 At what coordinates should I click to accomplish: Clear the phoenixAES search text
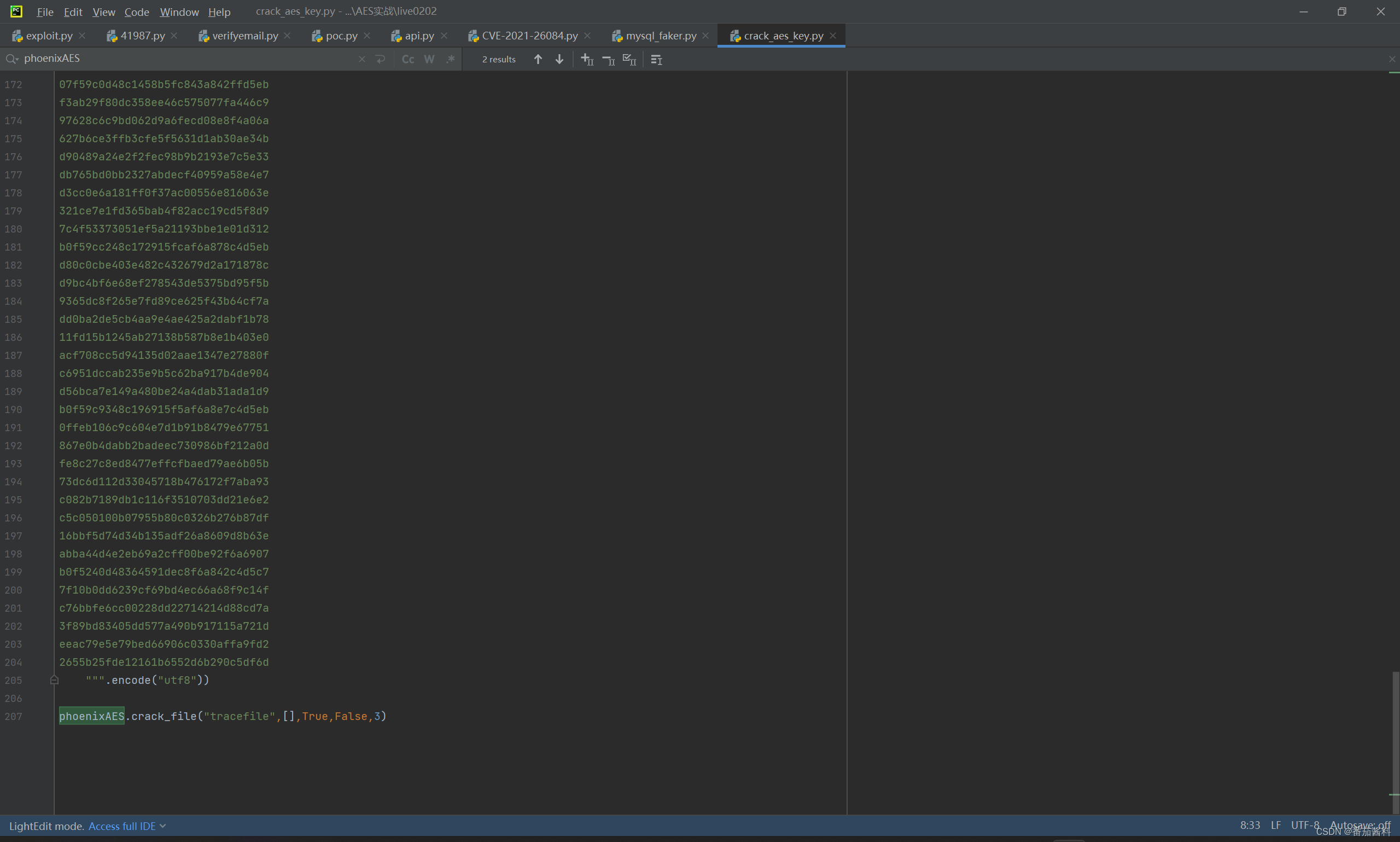tap(362, 59)
